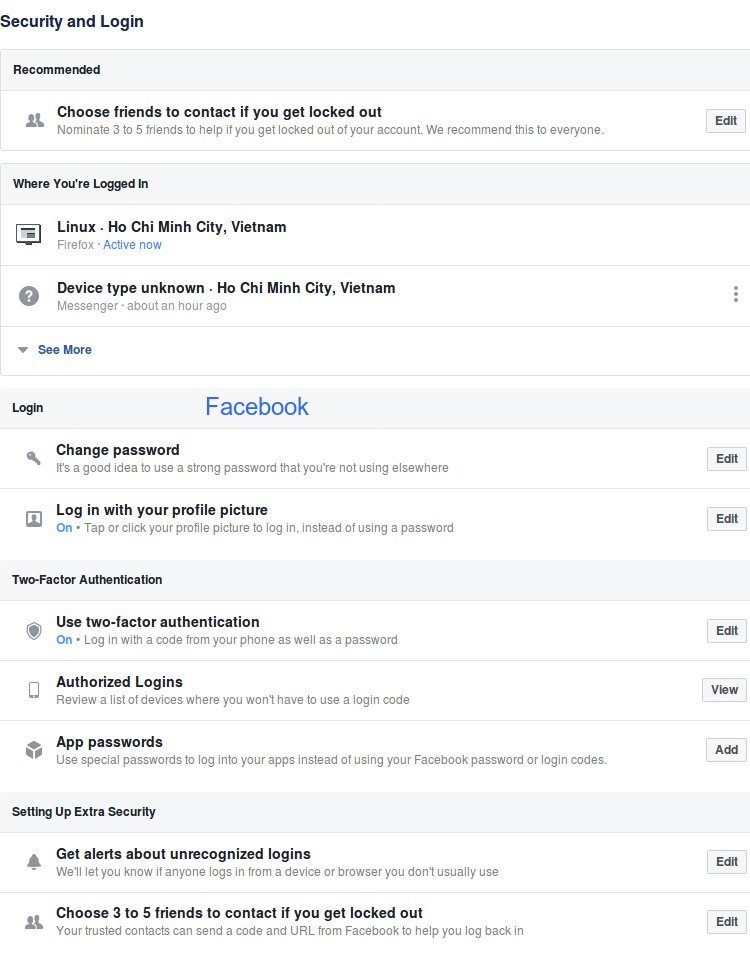Add a new app password
750x957 pixels.
pyautogui.click(x=726, y=749)
